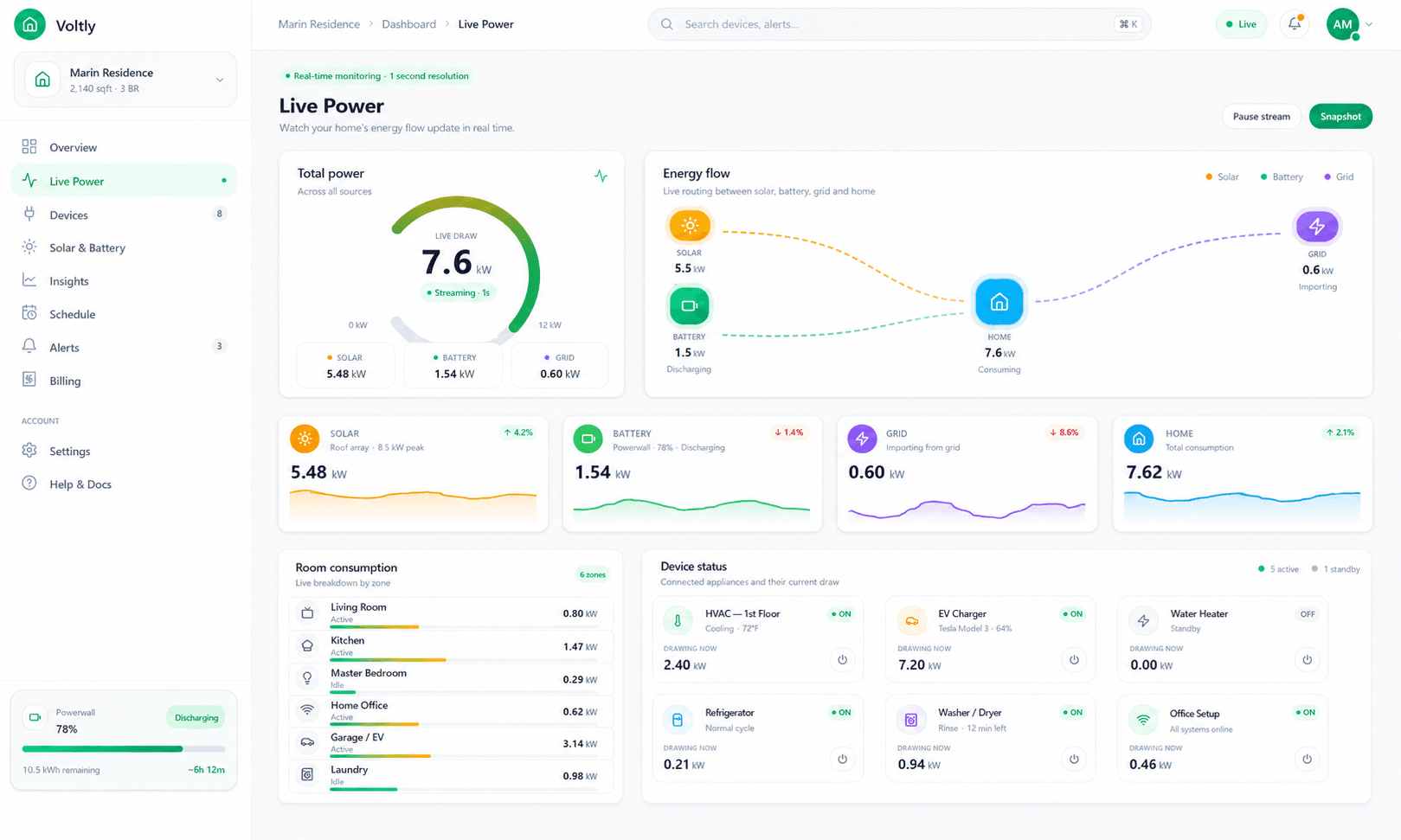Click the Master Bedroom lightbulb icon

pyautogui.click(x=307, y=678)
